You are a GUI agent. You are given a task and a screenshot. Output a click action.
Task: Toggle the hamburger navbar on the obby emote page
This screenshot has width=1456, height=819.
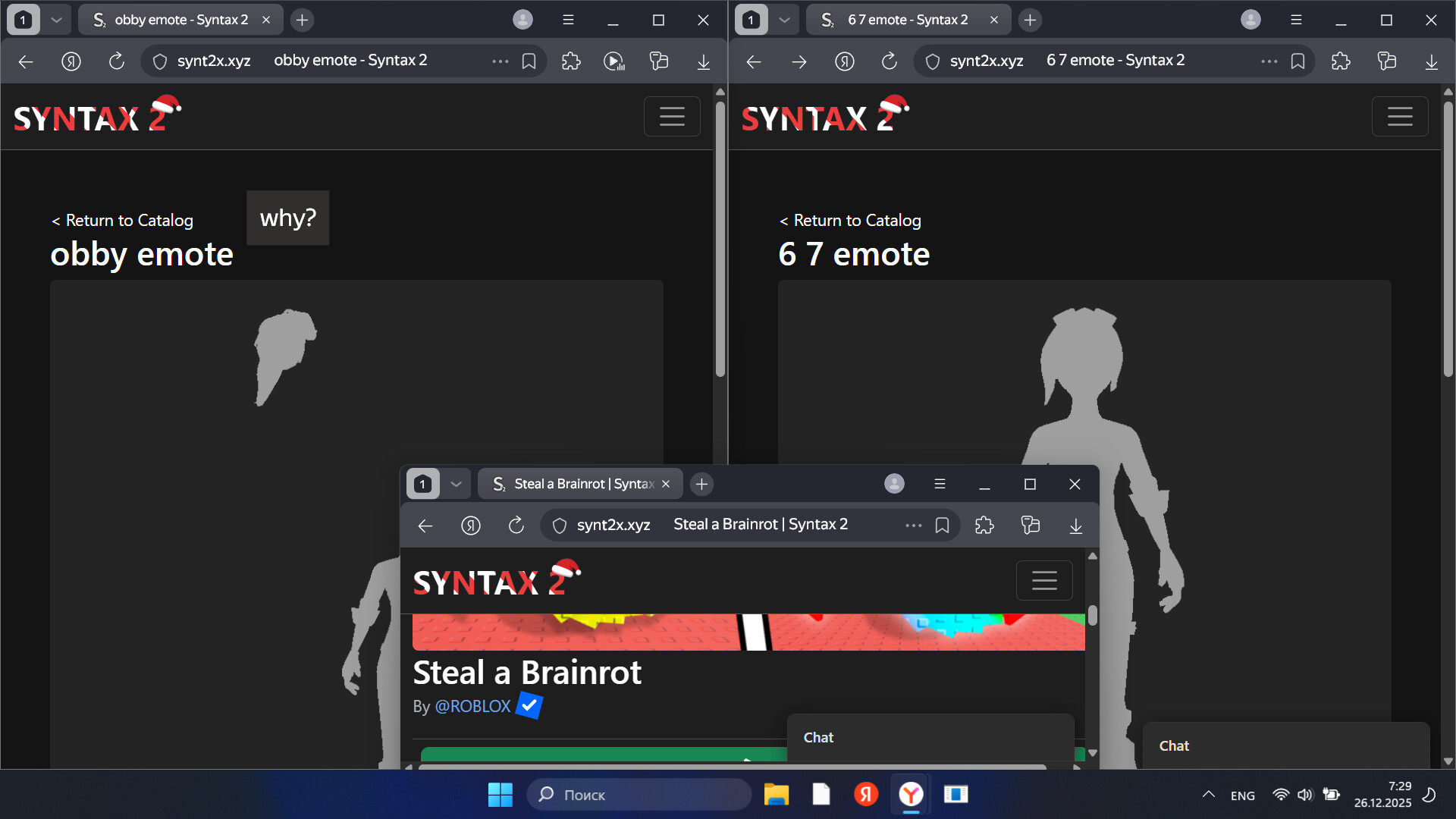pyautogui.click(x=671, y=116)
